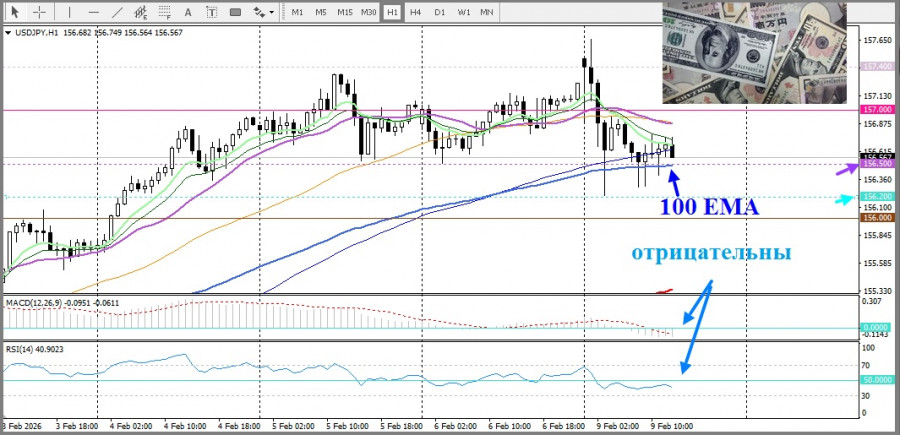The width and height of the screenshot is (900, 435).
Task: Switch to M15 timeframe
Action: click(x=345, y=12)
